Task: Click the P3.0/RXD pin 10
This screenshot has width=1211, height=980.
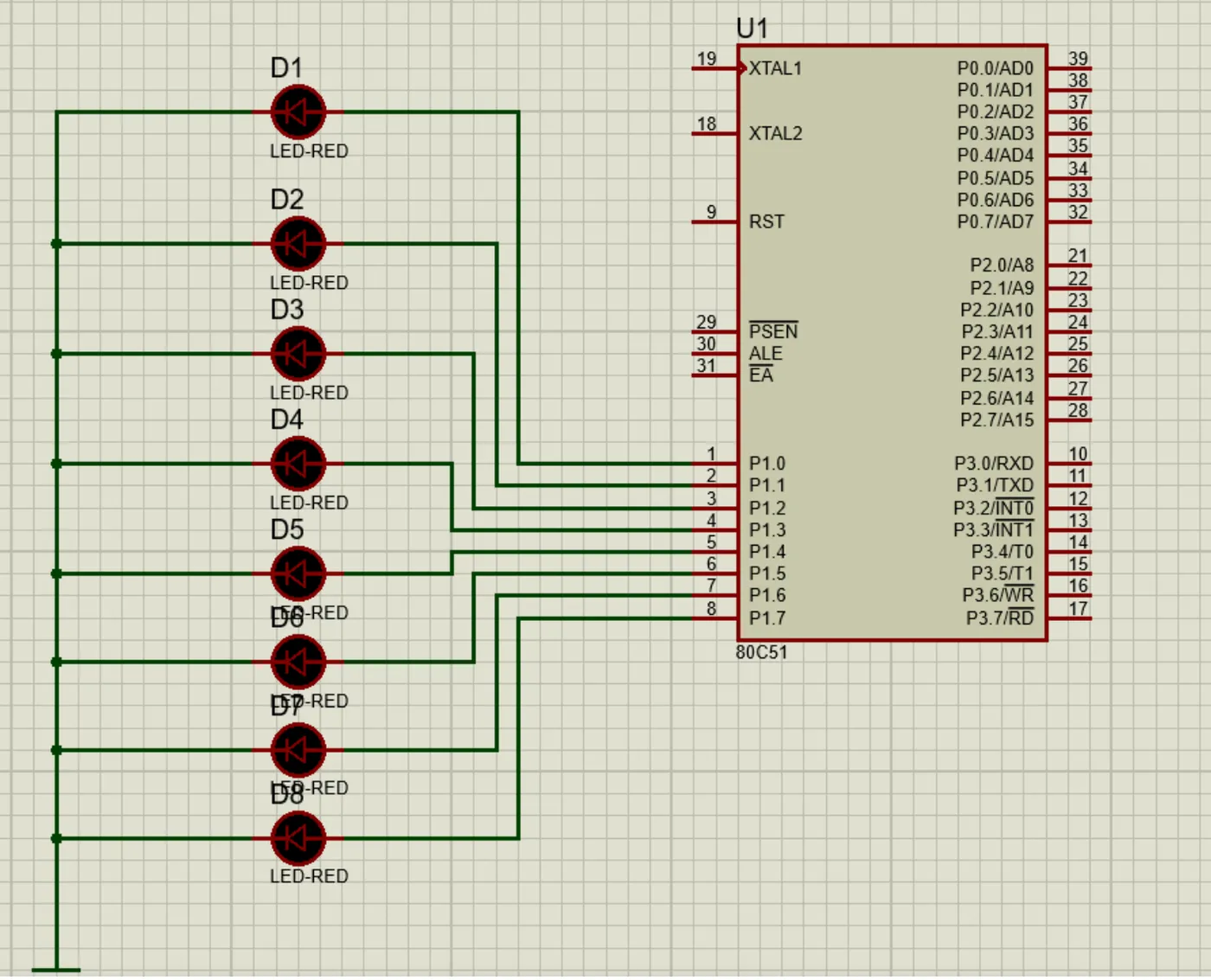Action: [1070, 464]
